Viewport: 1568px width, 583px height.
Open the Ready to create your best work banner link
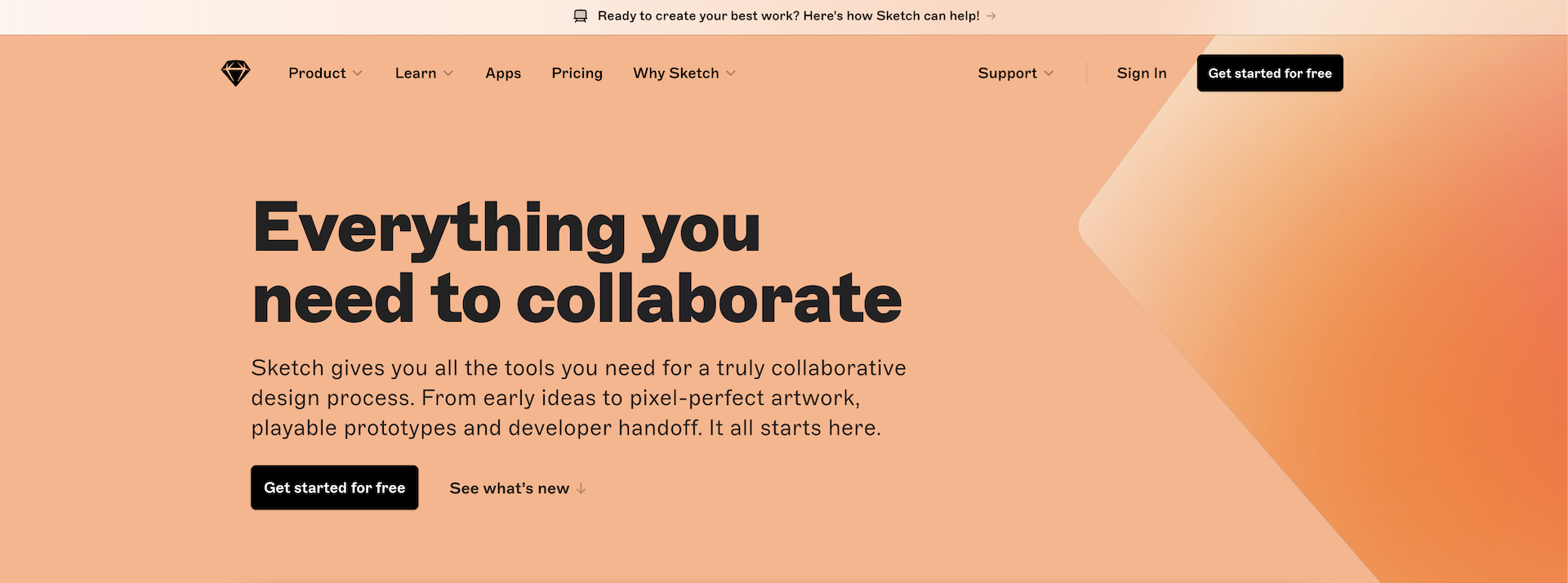pyautogui.click(x=789, y=16)
